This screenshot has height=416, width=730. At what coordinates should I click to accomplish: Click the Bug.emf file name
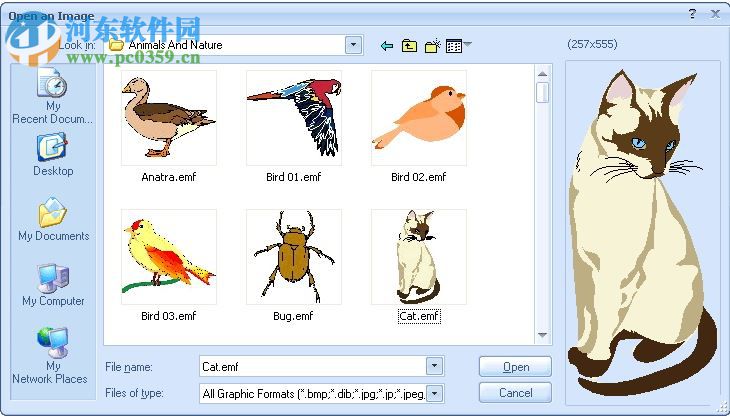(x=293, y=316)
